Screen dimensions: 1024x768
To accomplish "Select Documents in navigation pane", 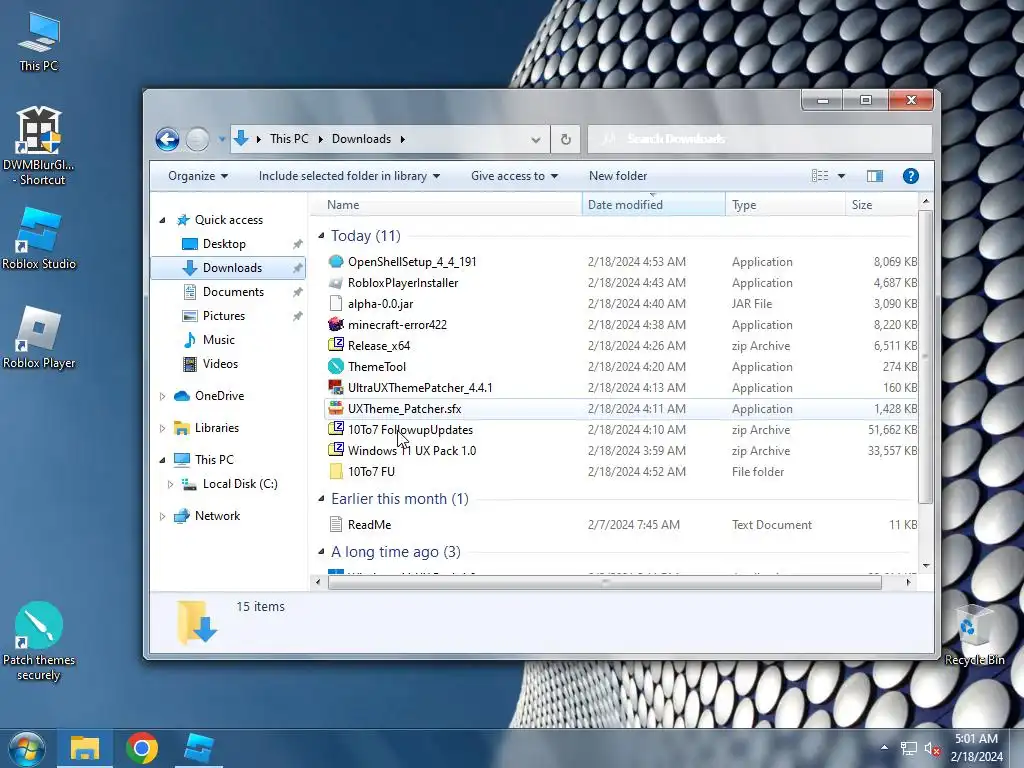I will click(x=233, y=292).
